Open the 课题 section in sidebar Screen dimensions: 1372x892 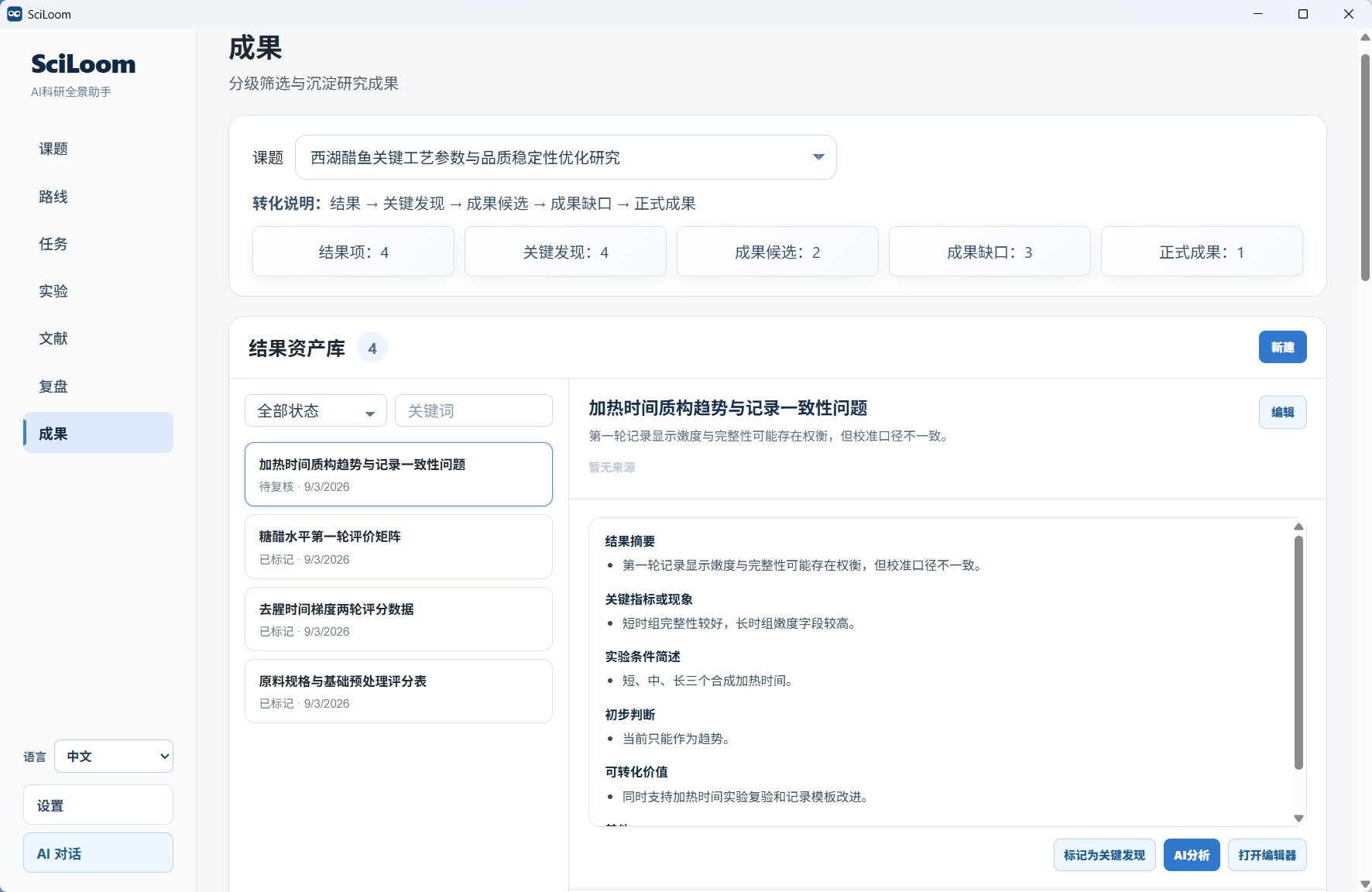pyautogui.click(x=98, y=149)
